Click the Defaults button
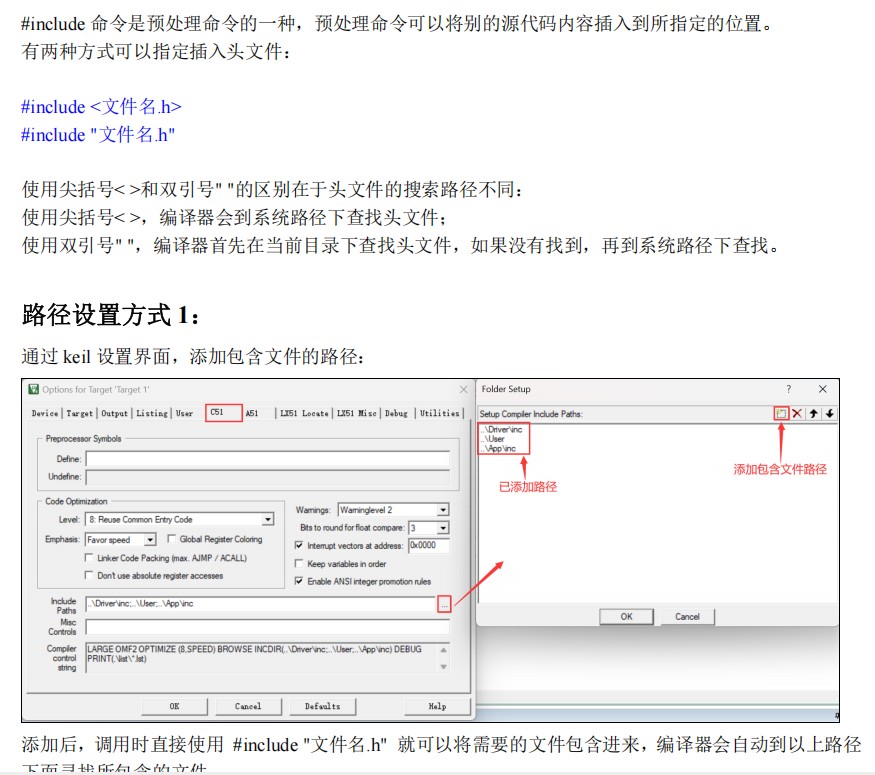The image size is (875, 775). click(x=322, y=706)
